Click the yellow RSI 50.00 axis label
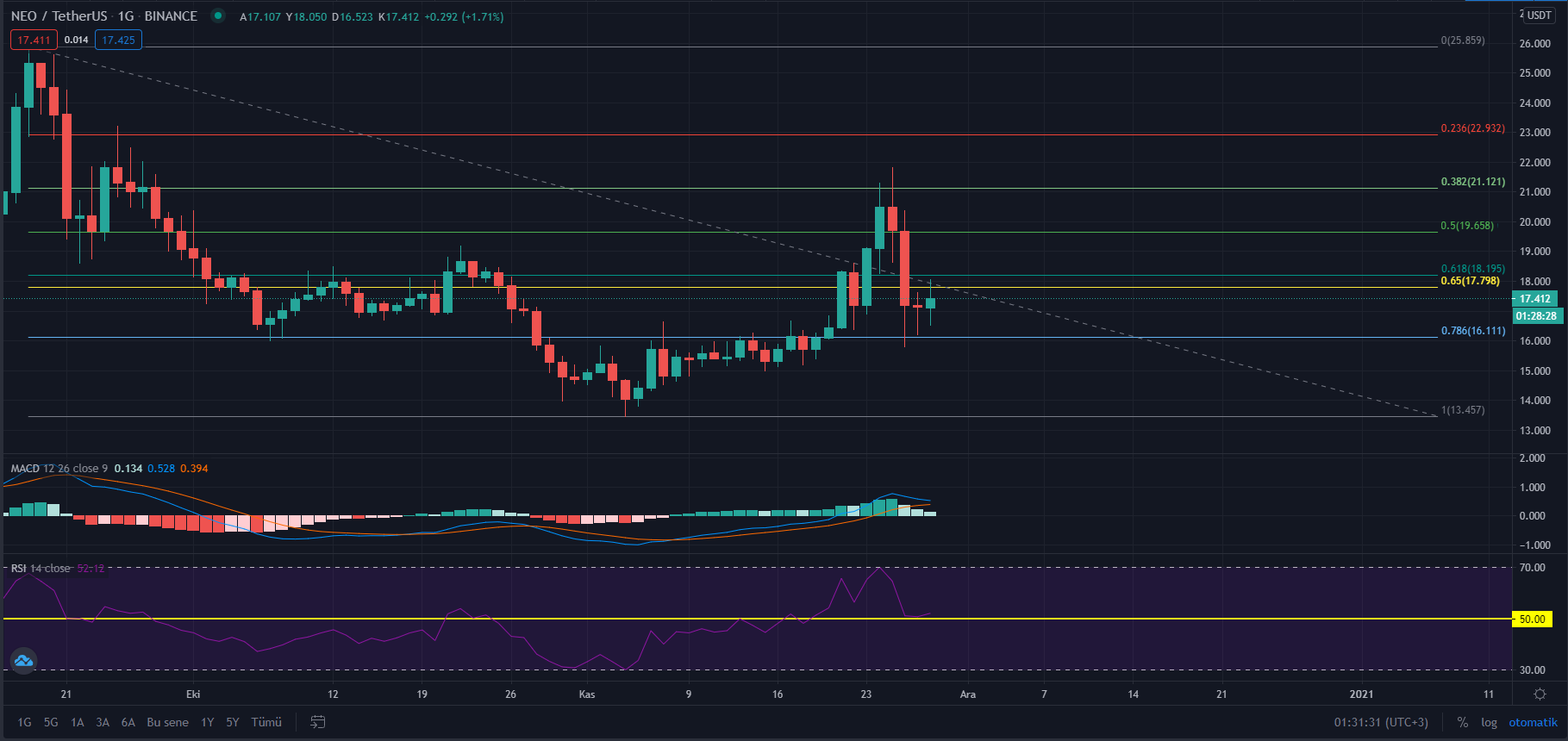 [x=1532, y=619]
